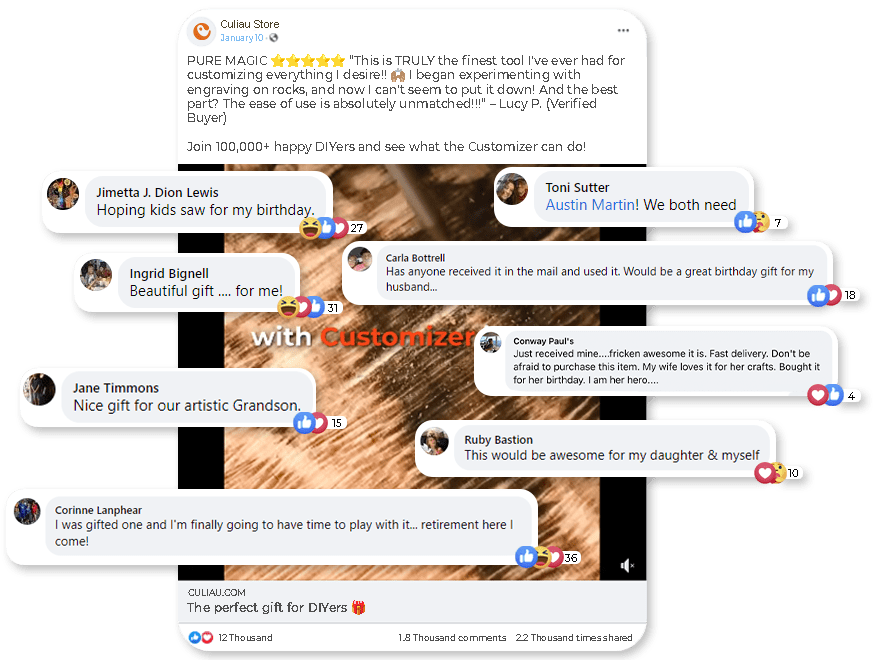Unmute the video via speaker icon
This screenshot has width=874, height=660.
(x=627, y=566)
